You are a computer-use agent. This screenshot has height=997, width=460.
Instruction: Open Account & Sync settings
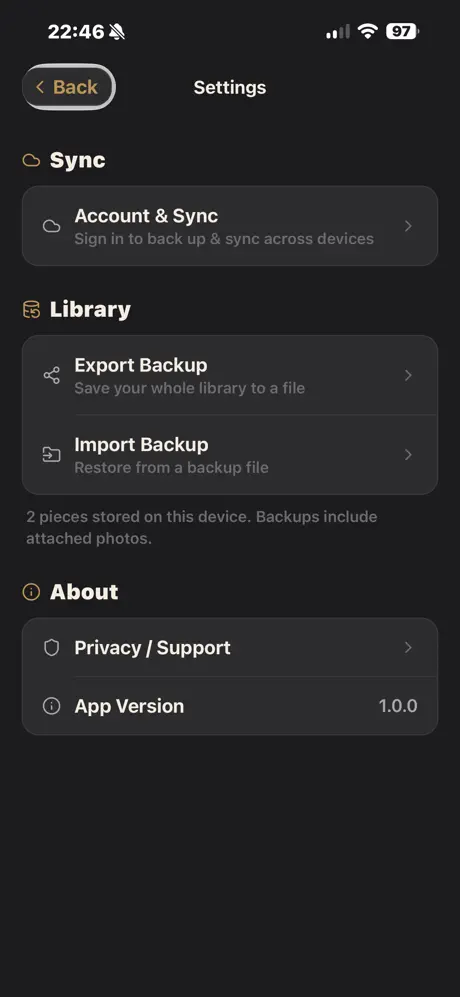click(x=230, y=226)
